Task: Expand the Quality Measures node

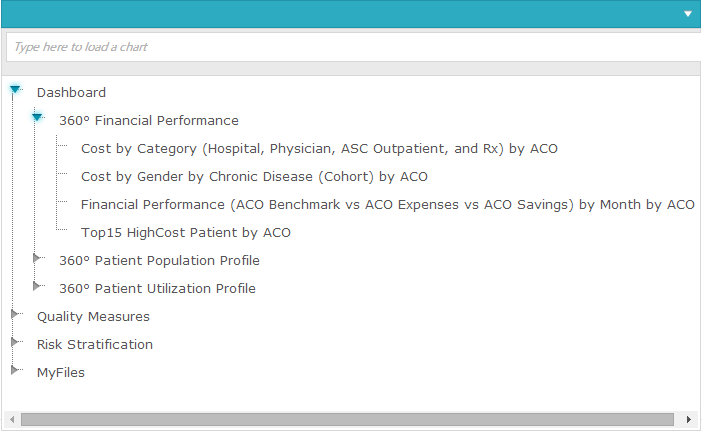Action: (15, 315)
